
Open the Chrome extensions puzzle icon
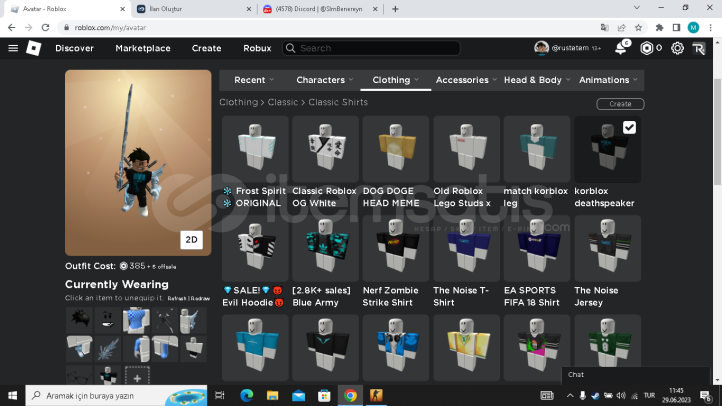pyautogui.click(x=659, y=28)
